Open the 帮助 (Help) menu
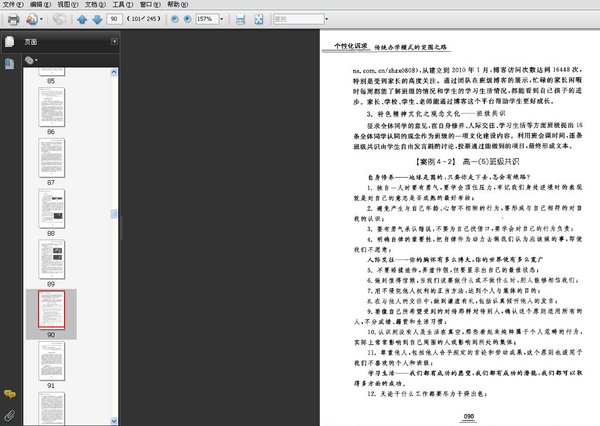This screenshot has width=600, height=426. (x=178, y=4)
